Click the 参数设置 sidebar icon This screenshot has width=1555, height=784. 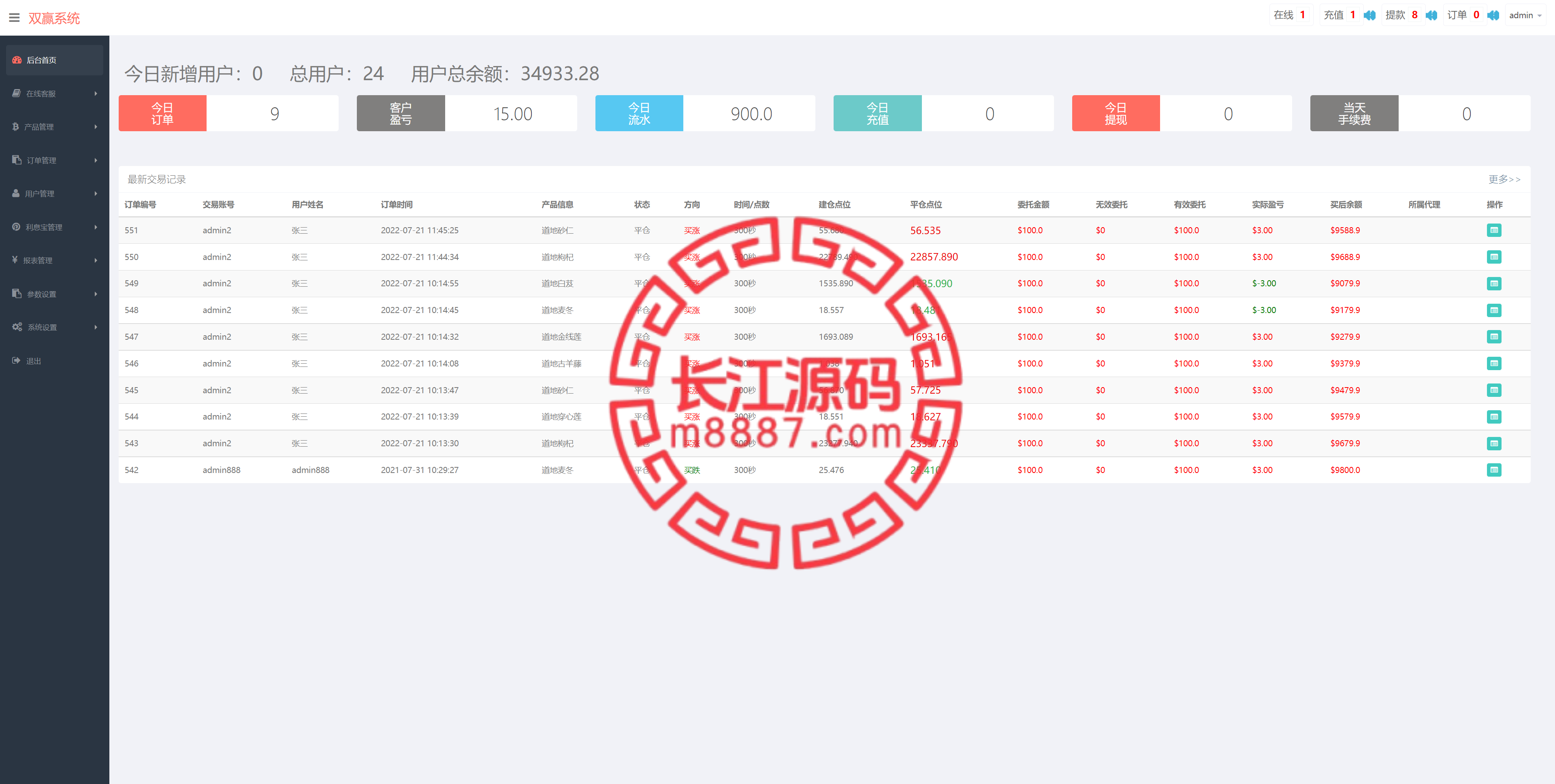coord(17,293)
